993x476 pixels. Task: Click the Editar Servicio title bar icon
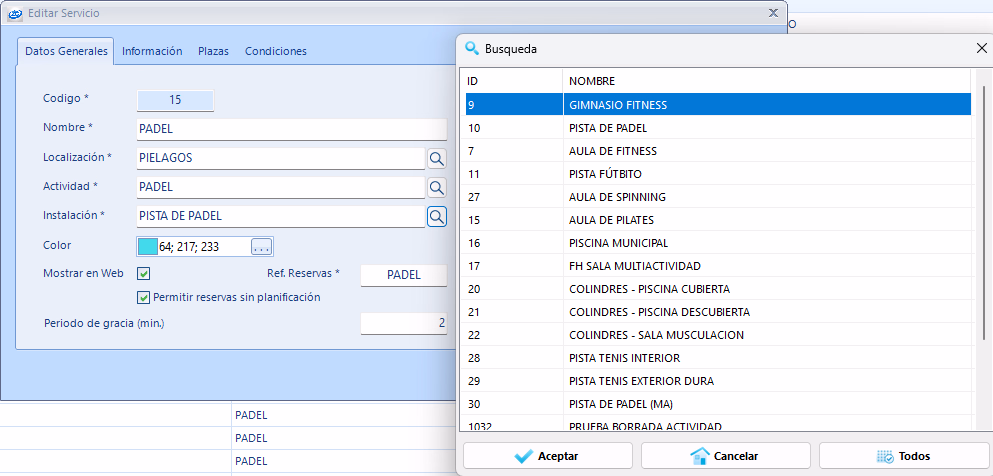click(15, 14)
